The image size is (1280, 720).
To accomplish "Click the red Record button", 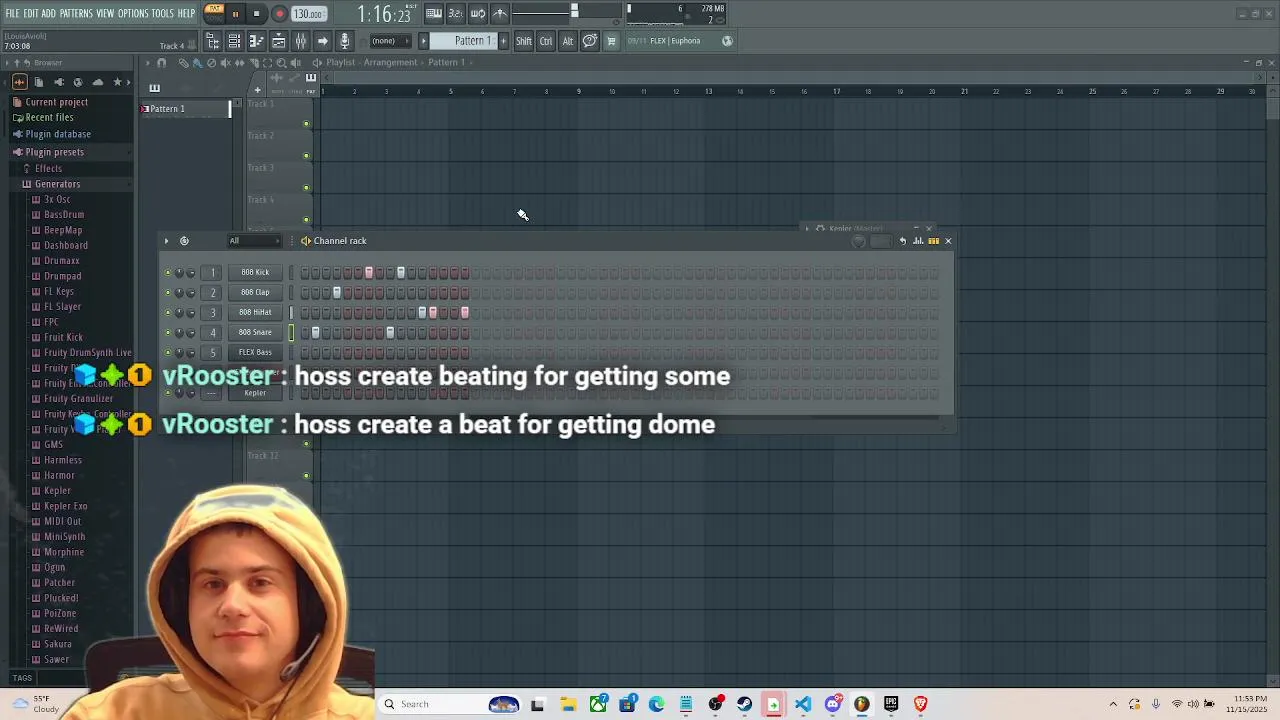I will click(x=279, y=14).
